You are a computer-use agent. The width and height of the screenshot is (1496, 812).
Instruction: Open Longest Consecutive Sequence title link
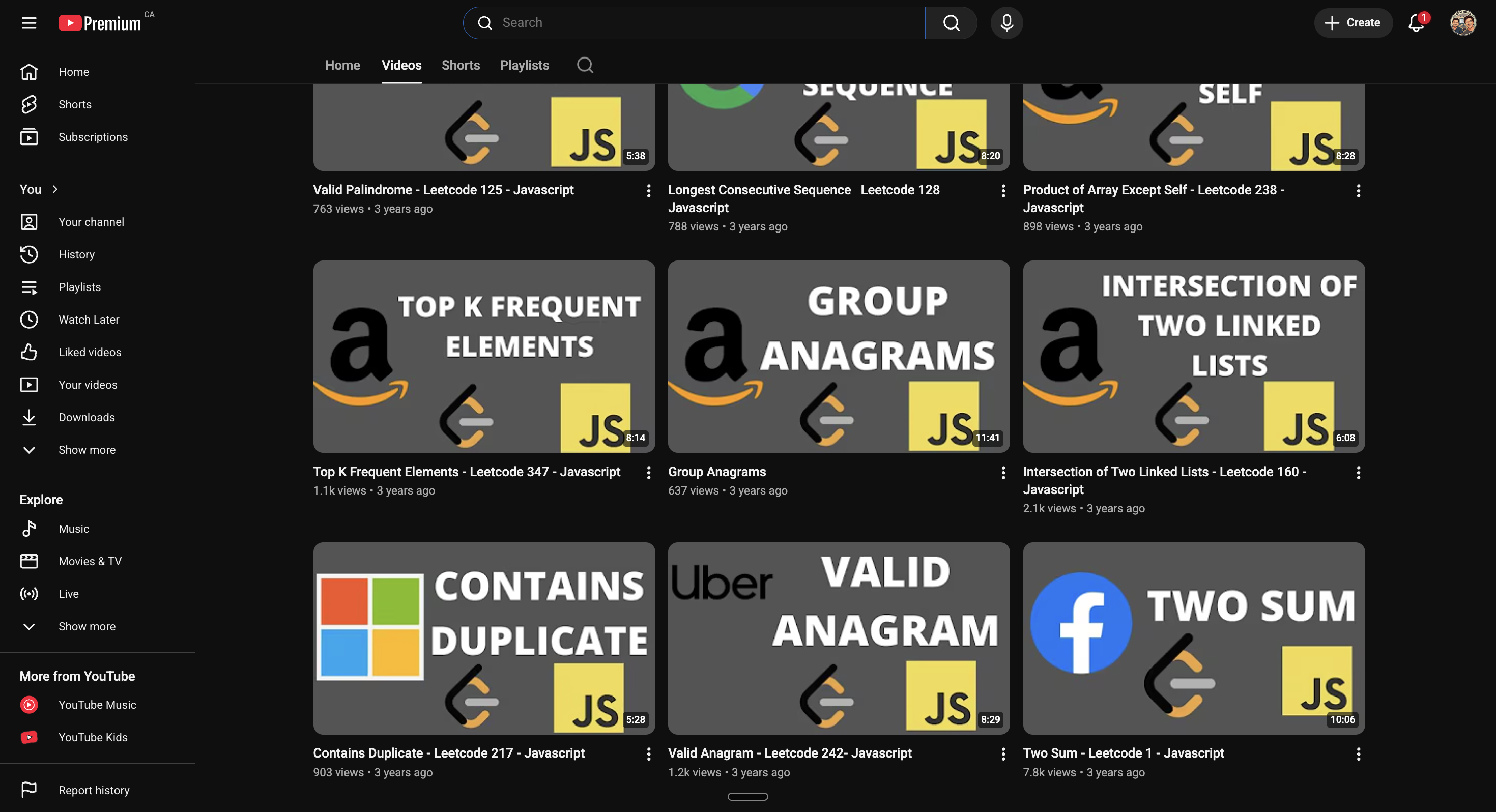804,198
